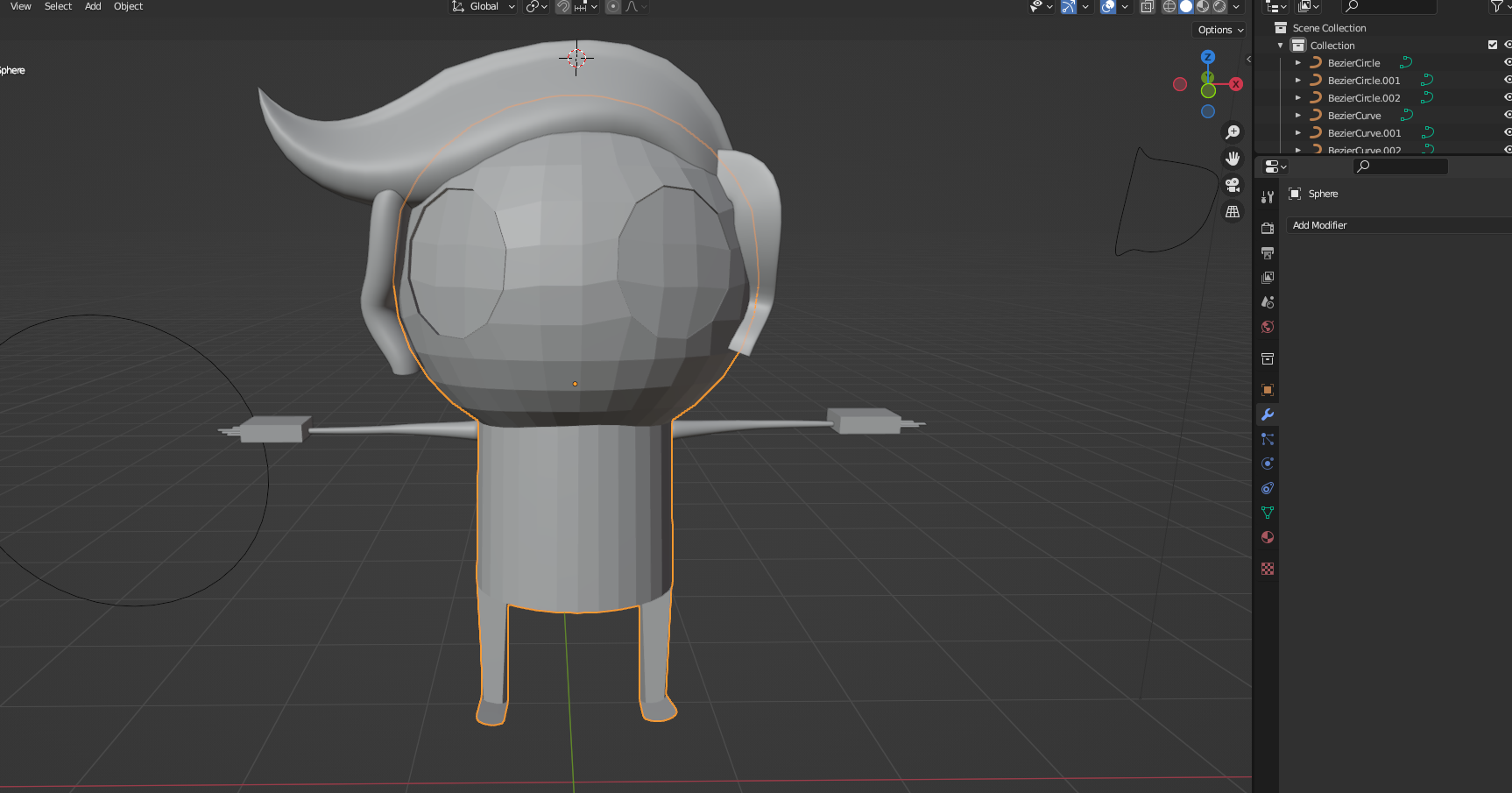Switch perspective/orthographic with grid icon

coord(1233,211)
